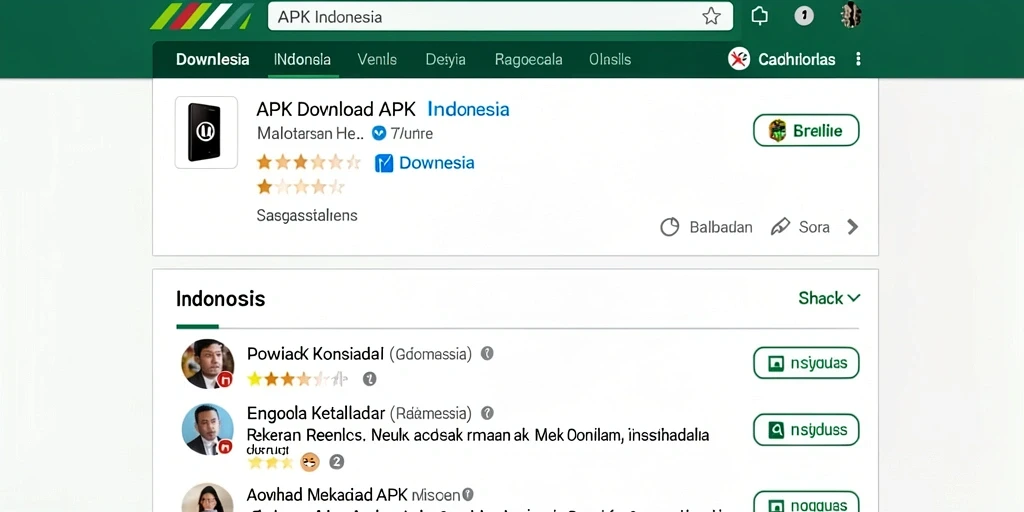
Task: Click the Brellie button
Action: click(x=806, y=131)
